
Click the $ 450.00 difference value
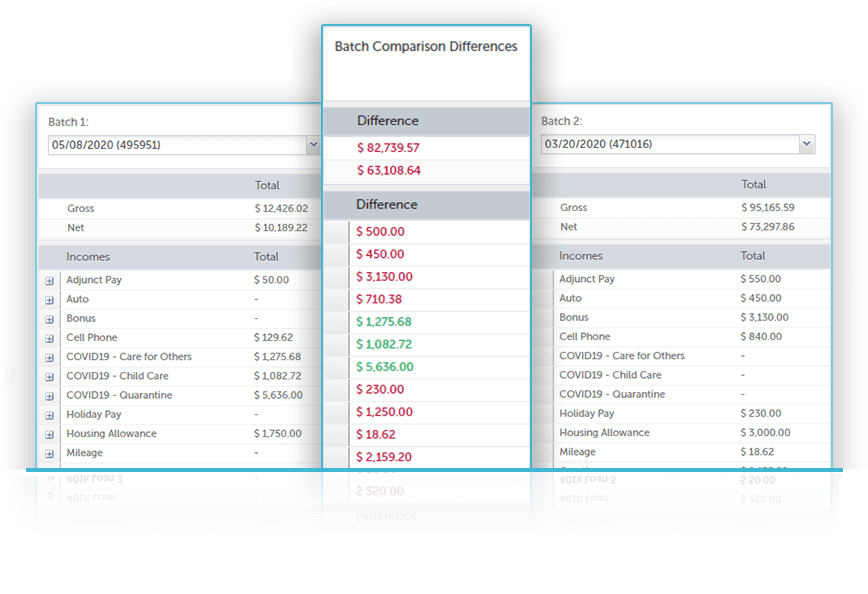(x=380, y=254)
